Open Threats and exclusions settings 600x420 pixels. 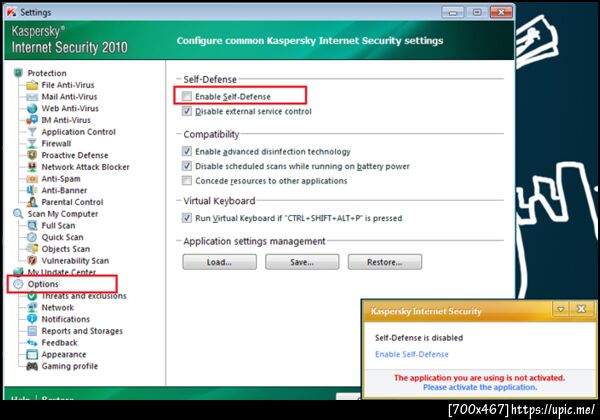pyautogui.click(x=84, y=296)
